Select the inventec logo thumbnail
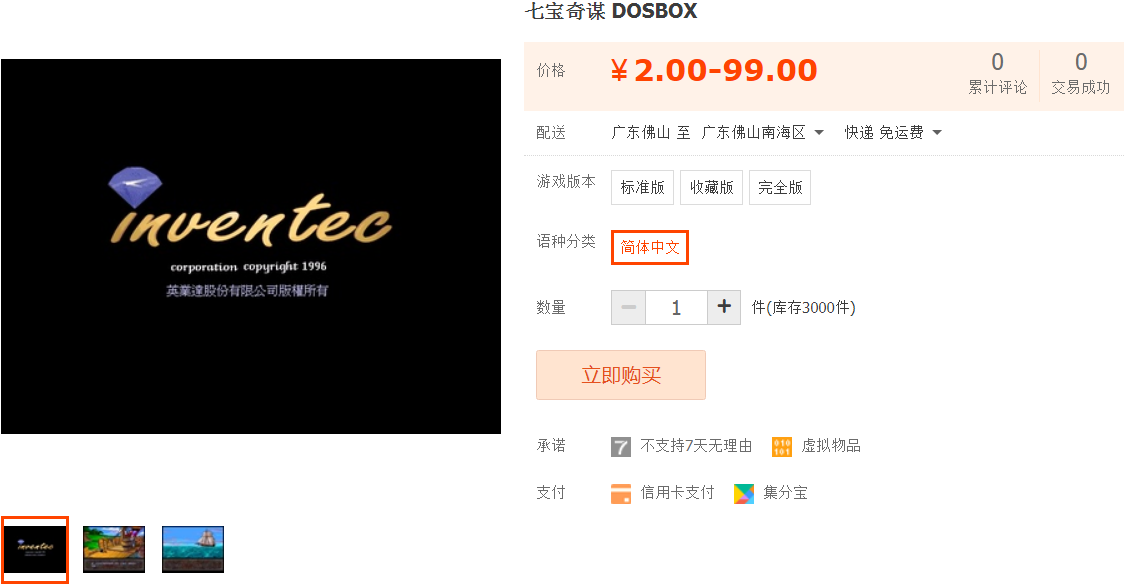The width and height of the screenshot is (1128, 586). [35, 549]
